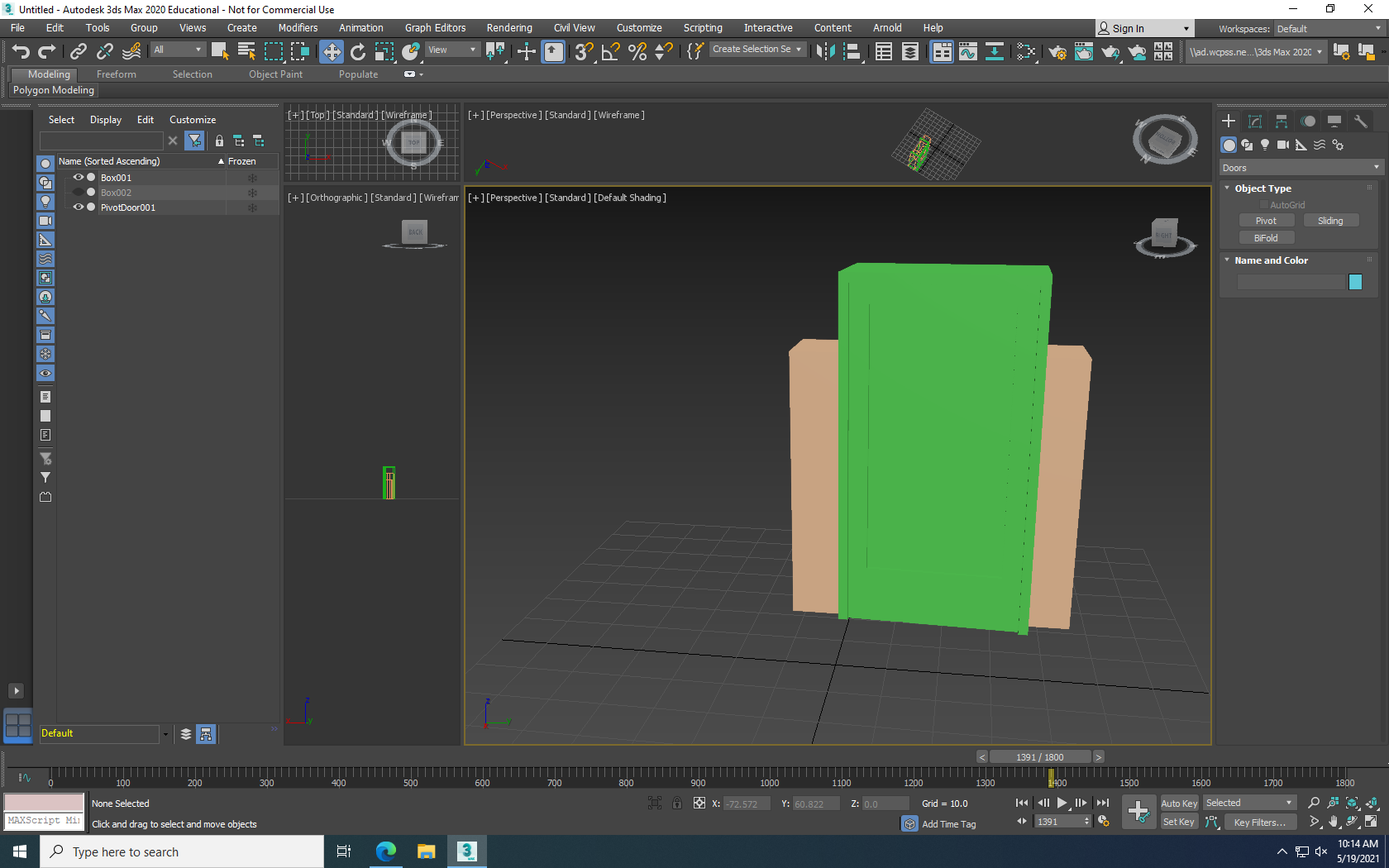Open the Doors object category dropdown
1389x868 pixels.
point(1301,168)
